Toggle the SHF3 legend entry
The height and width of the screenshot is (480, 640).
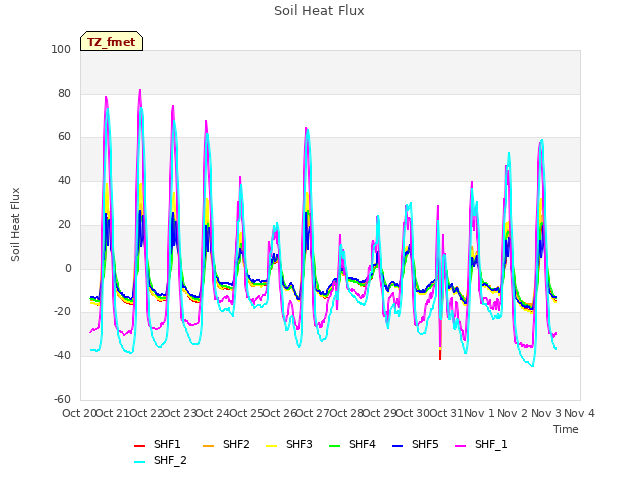(289, 444)
